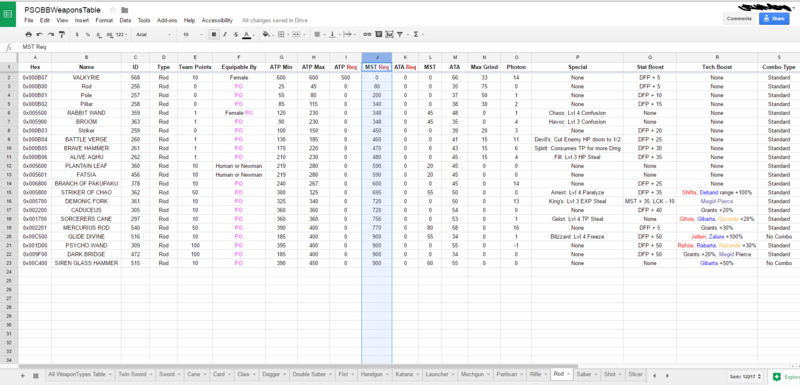The width and height of the screenshot is (800, 385).
Task: Open the font size 10 dropdown
Action: 192,35
